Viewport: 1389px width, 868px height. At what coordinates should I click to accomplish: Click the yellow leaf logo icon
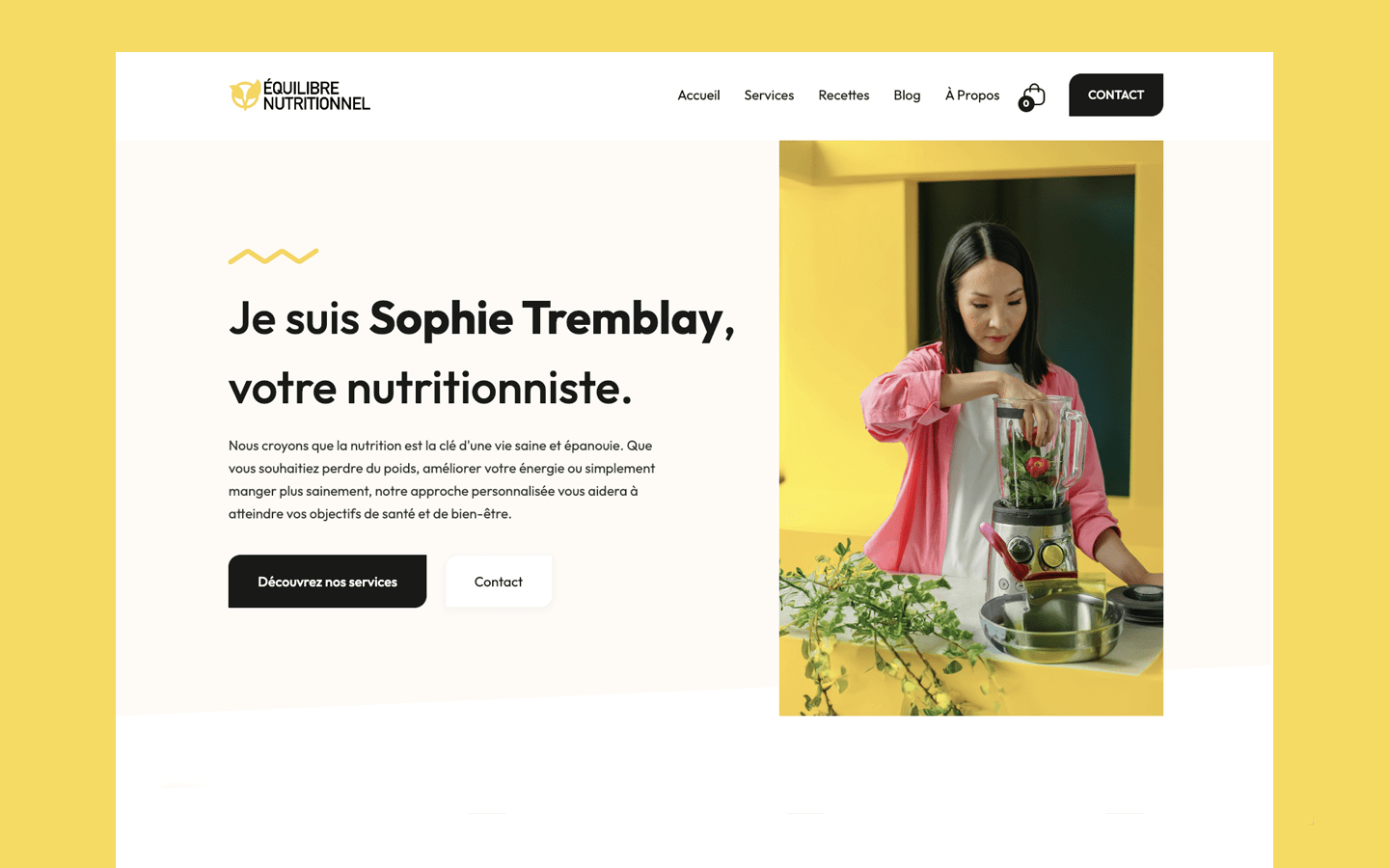pos(244,95)
